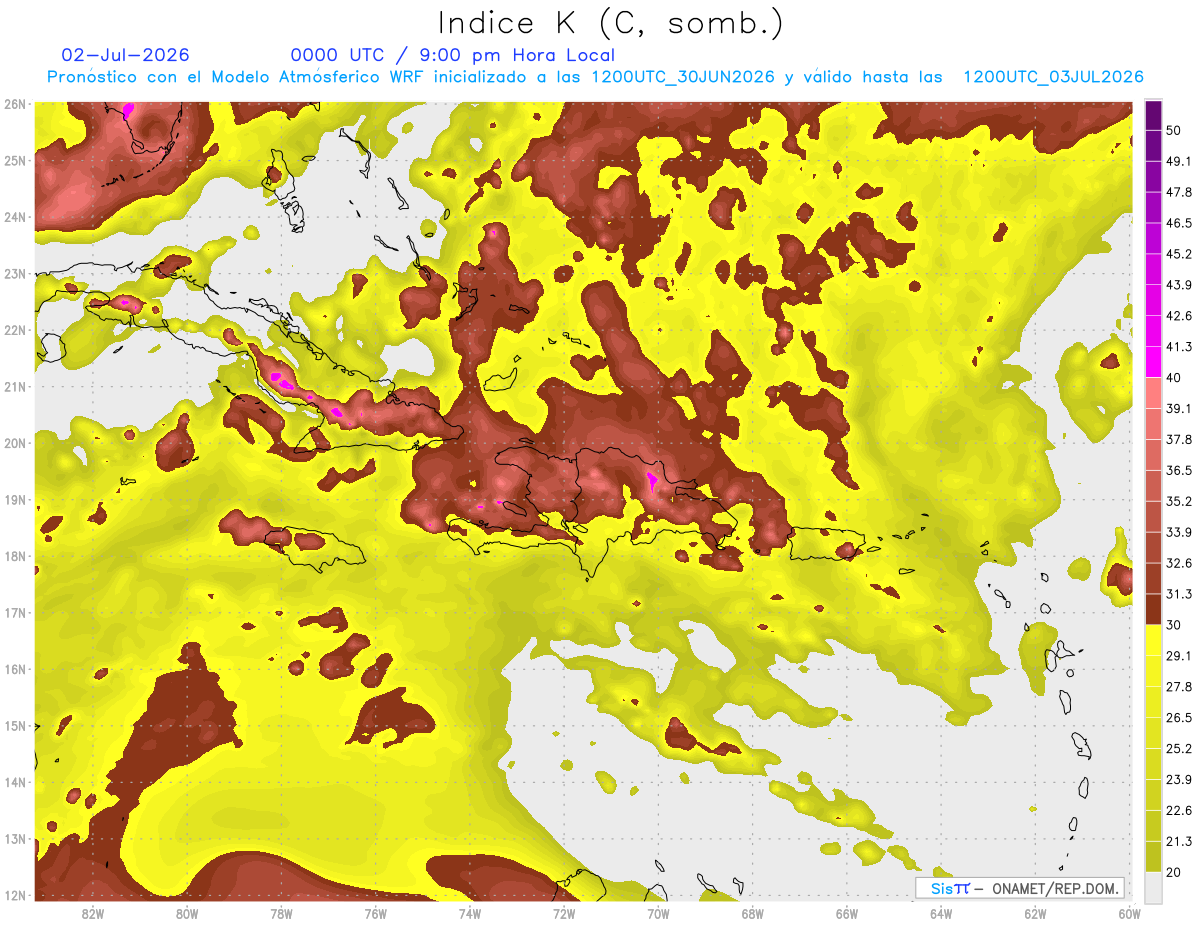Click the colorbar value '29.1'
This screenshot has height=927, width=1200.
(1178, 656)
